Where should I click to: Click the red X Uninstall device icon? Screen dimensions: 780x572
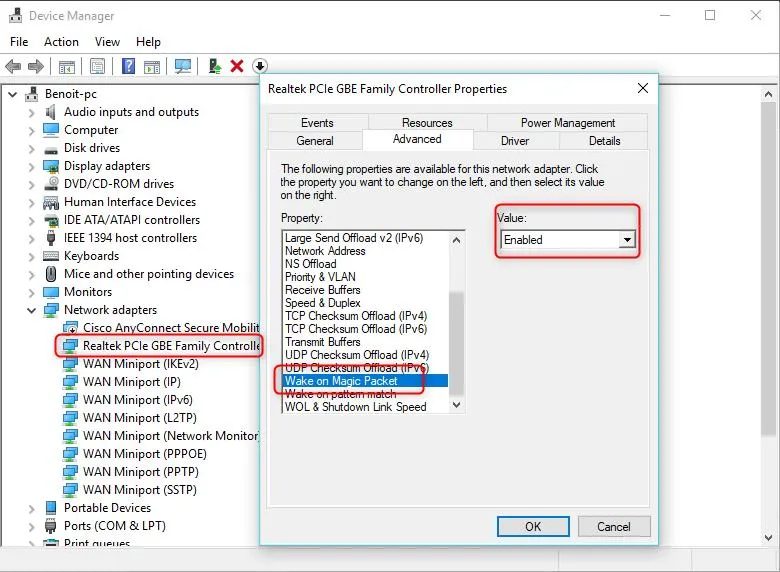pyautogui.click(x=237, y=66)
